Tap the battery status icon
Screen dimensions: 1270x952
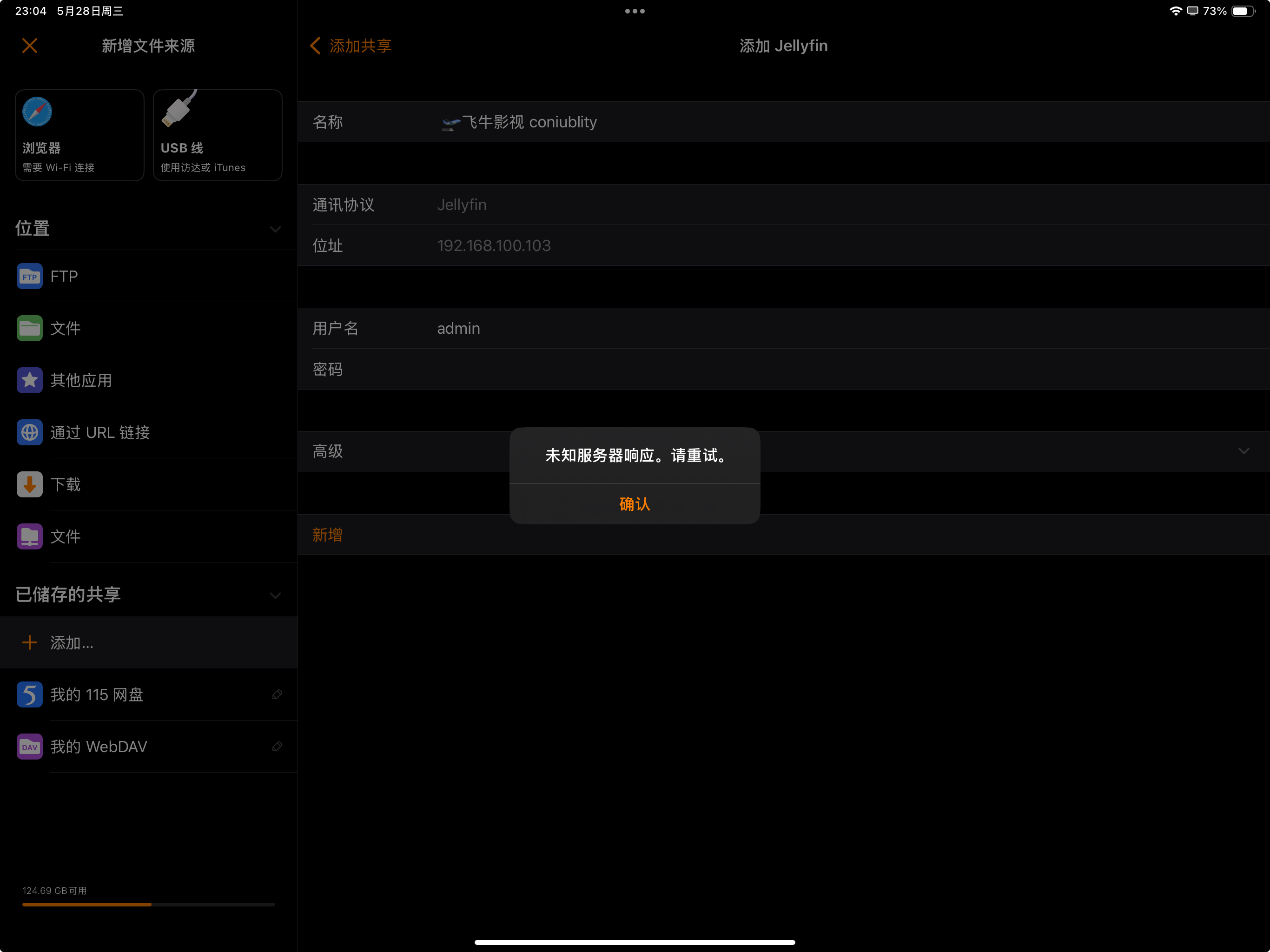coord(1243,11)
